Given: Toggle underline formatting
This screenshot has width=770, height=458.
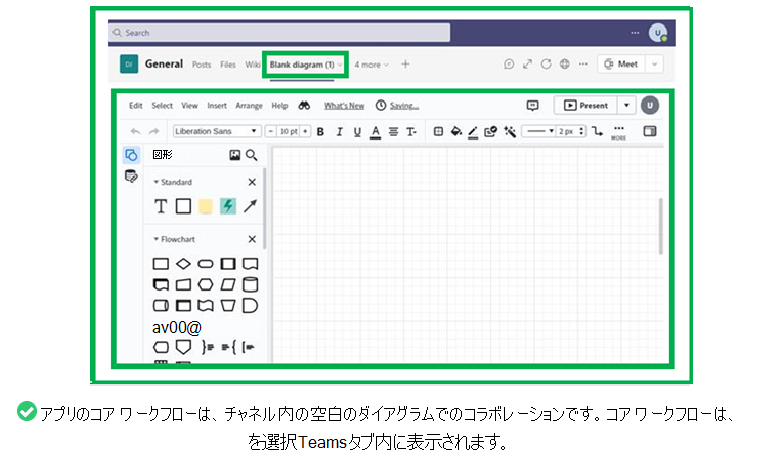Looking at the screenshot, I should (357, 132).
